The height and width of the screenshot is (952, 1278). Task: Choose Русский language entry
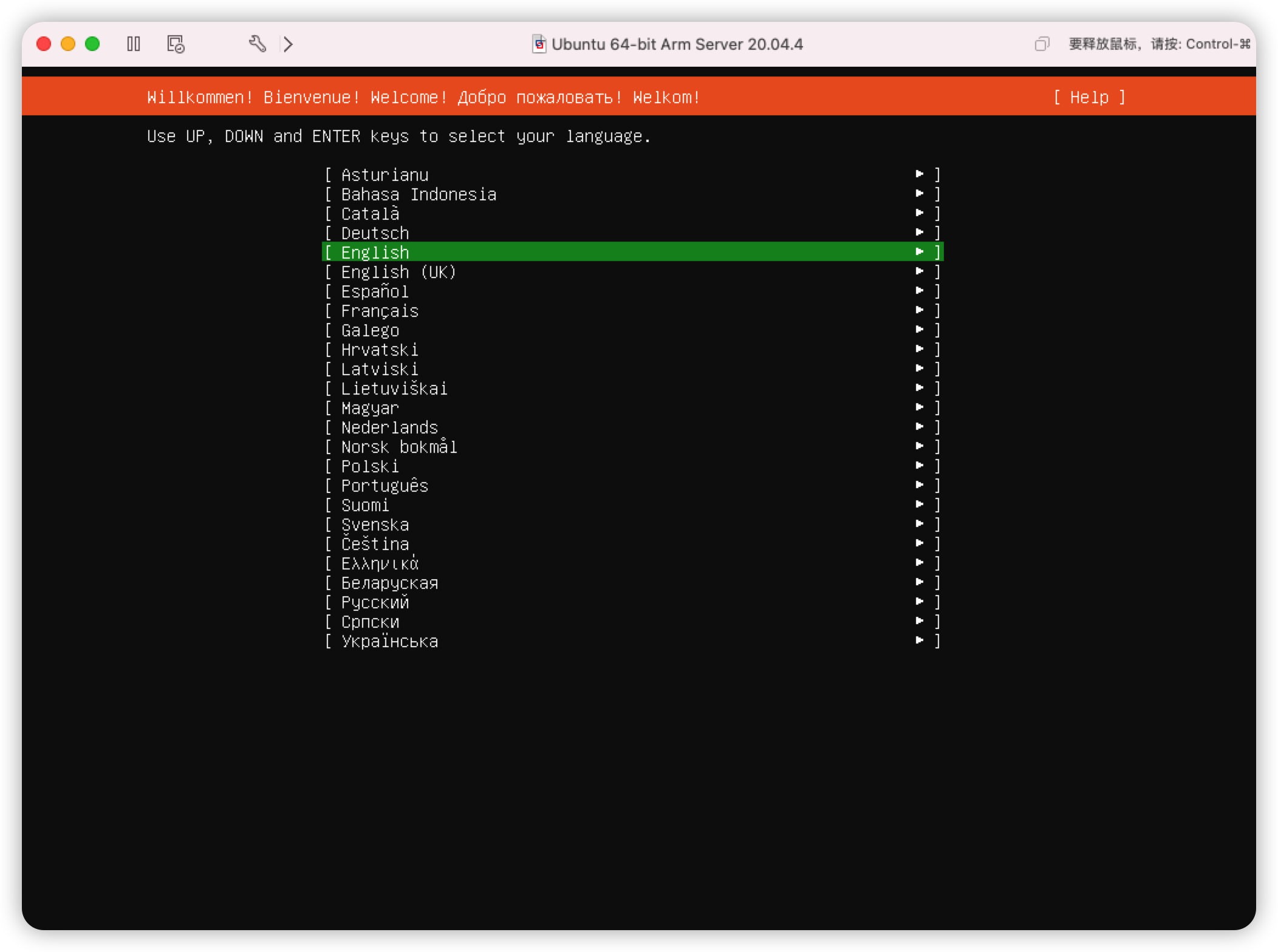(x=632, y=602)
